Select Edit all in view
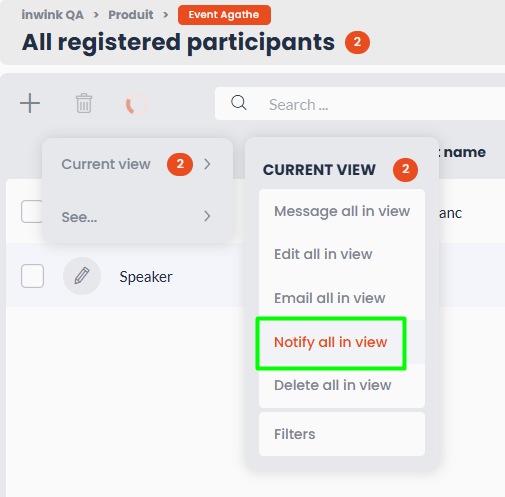The image size is (505, 497). pos(342,254)
